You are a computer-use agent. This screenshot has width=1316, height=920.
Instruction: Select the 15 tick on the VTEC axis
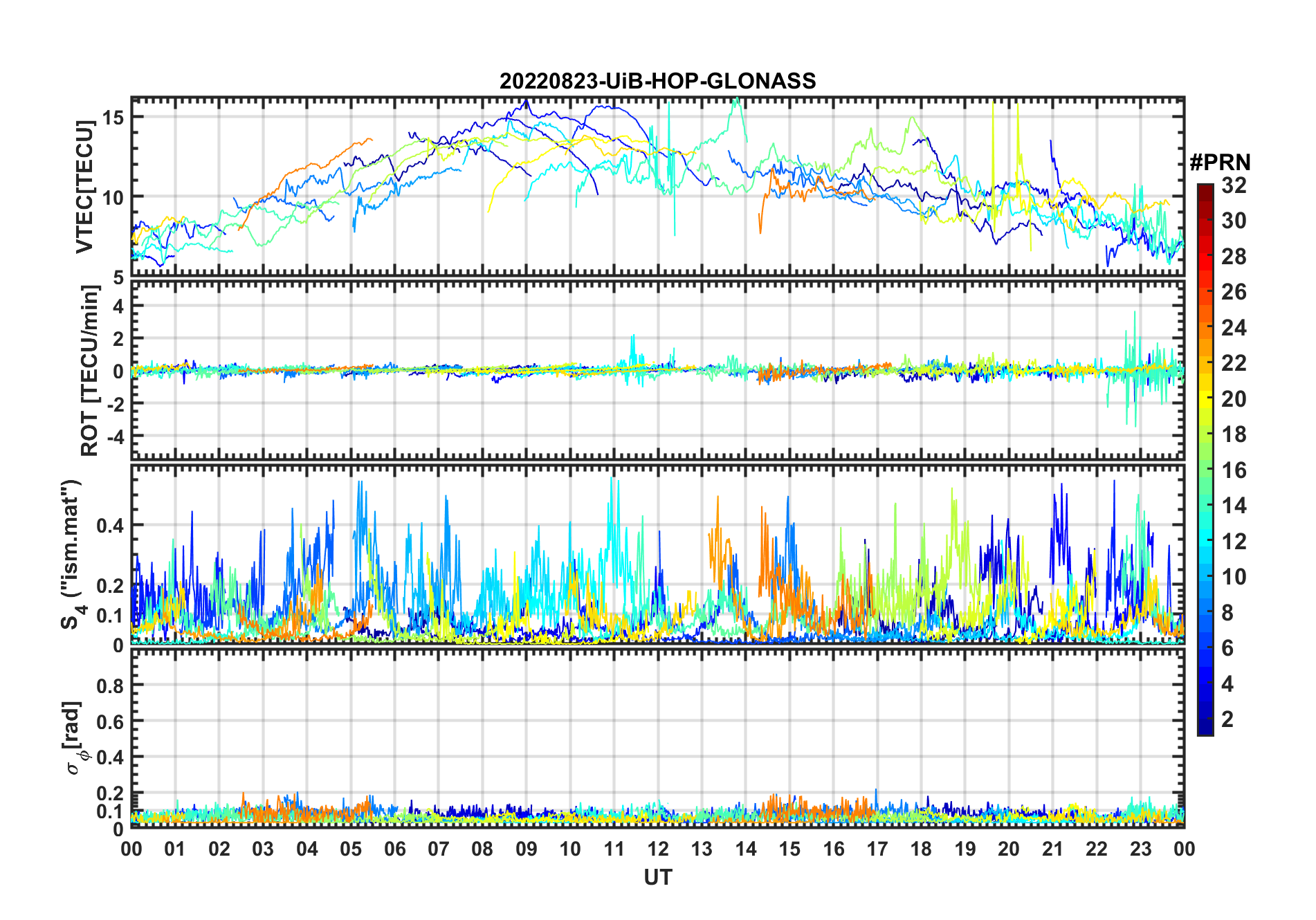tap(113, 118)
